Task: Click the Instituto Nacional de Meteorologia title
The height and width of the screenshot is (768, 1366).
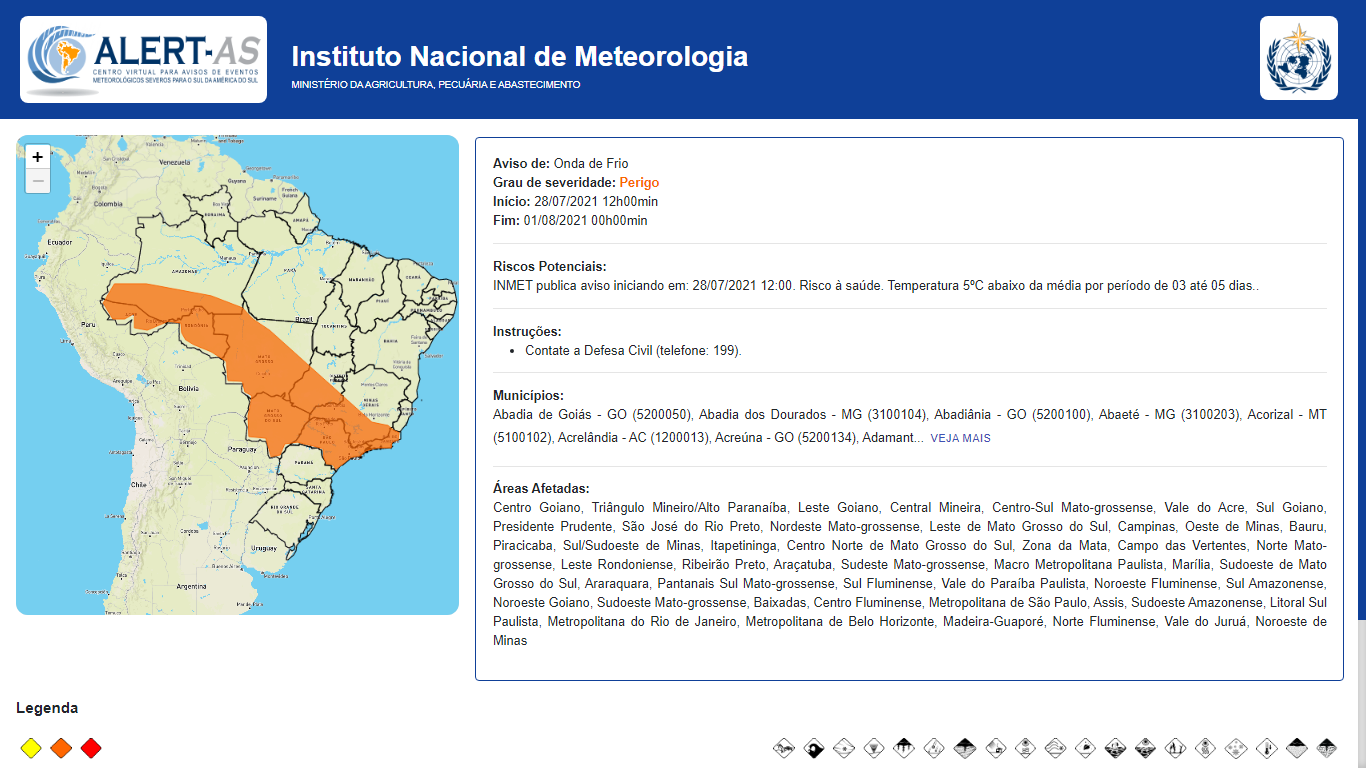Action: (x=519, y=56)
